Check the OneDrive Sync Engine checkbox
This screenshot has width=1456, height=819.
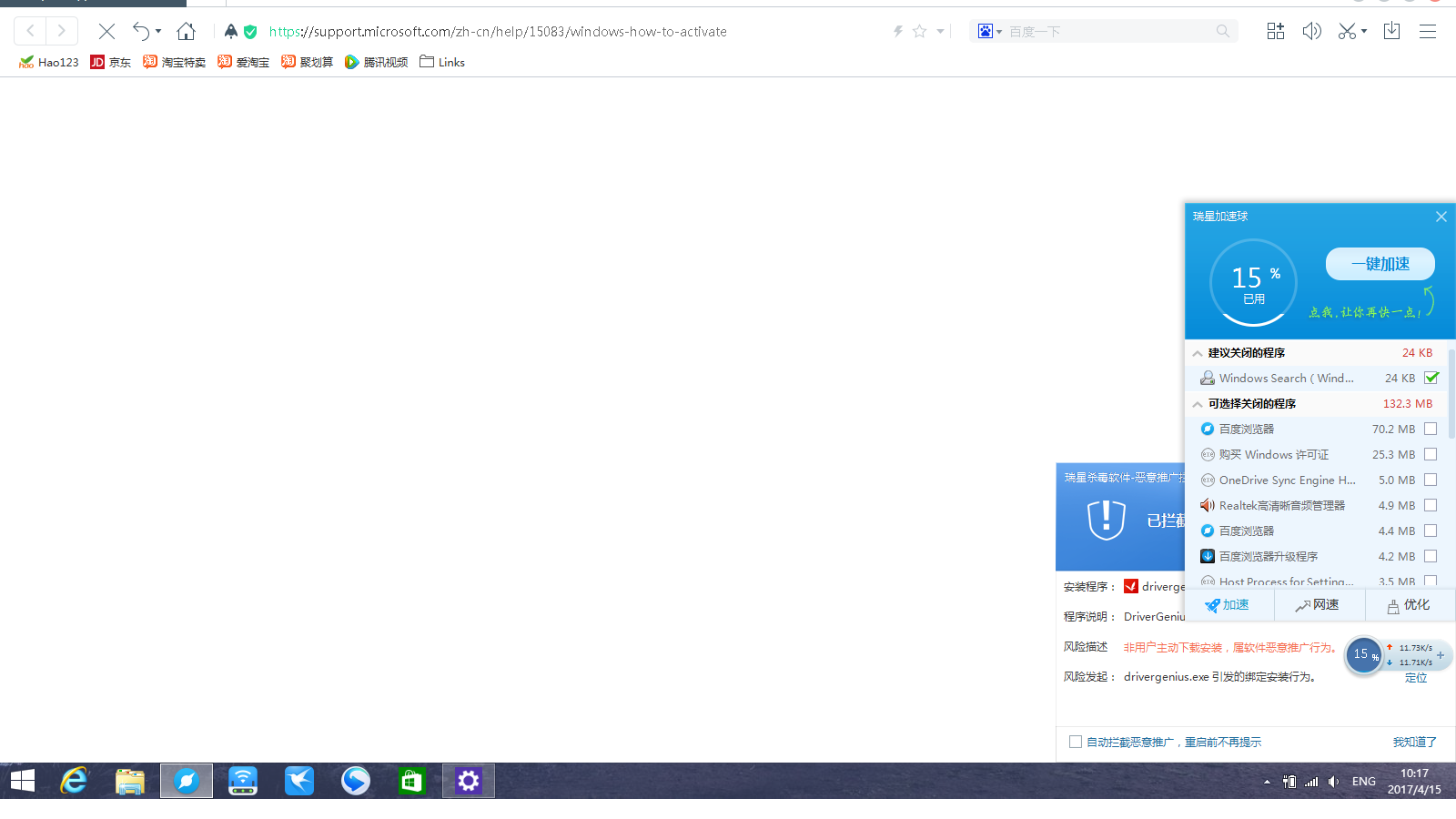pyautogui.click(x=1431, y=480)
